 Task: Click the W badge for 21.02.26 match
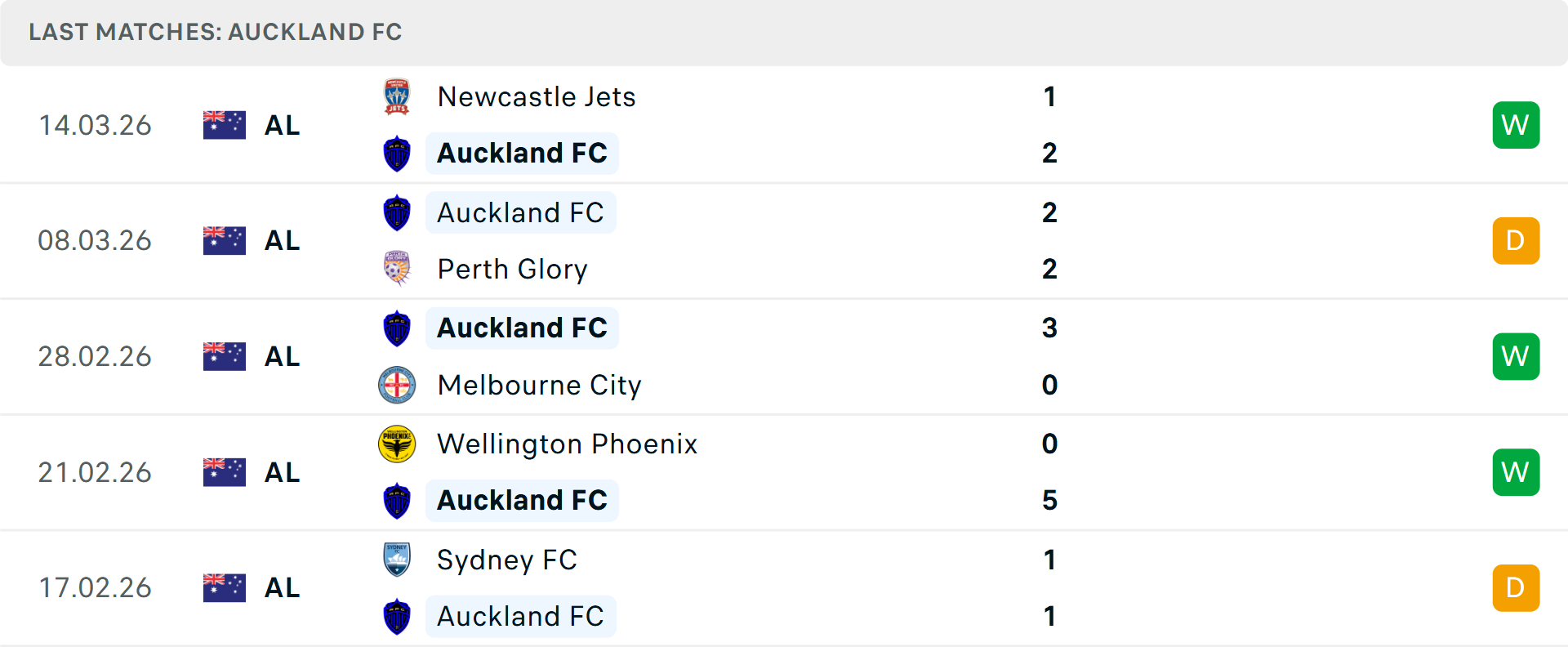[1516, 472]
